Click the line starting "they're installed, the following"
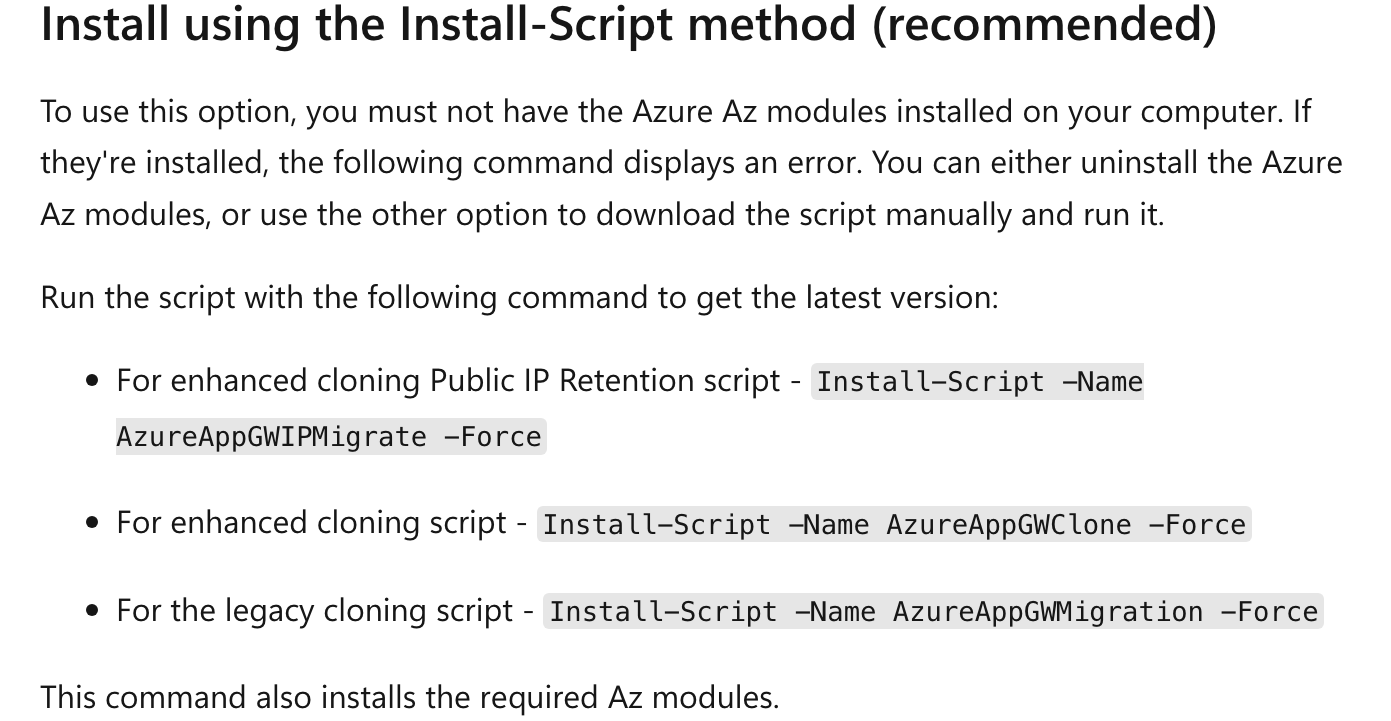Screen dimensions: 1391x721 [691, 163]
